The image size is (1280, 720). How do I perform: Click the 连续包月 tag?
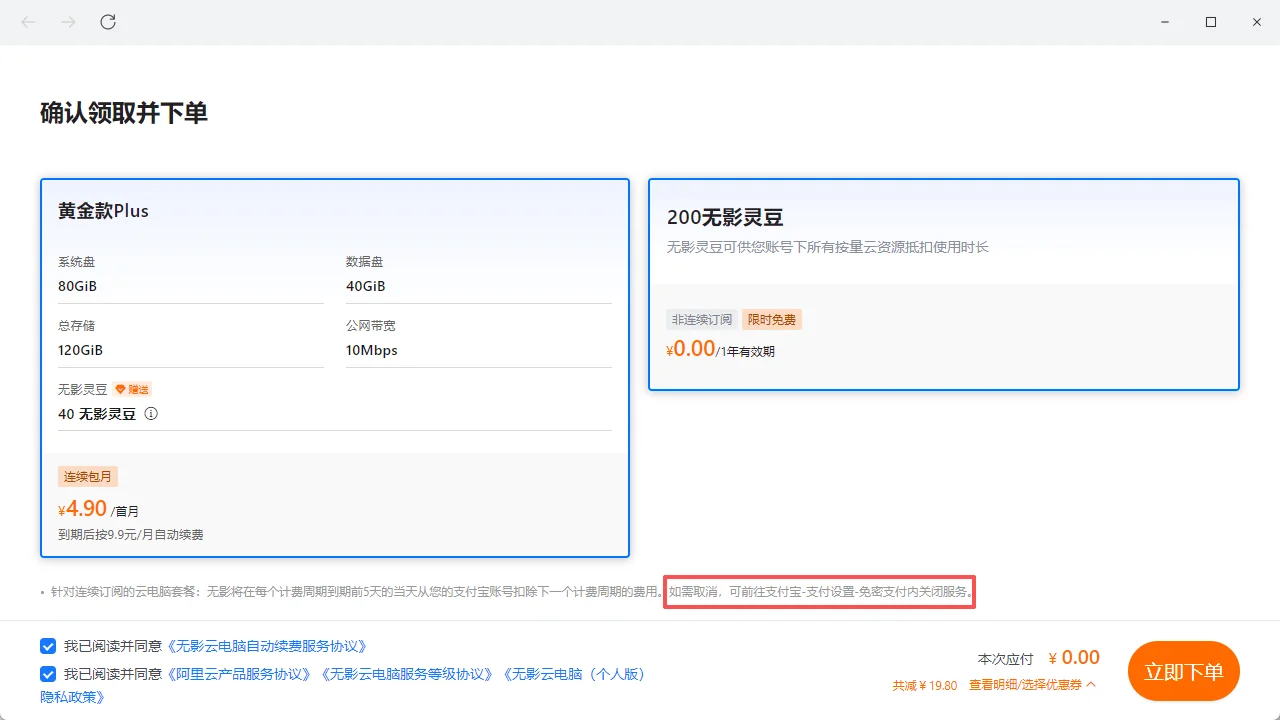pyautogui.click(x=88, y=476)
